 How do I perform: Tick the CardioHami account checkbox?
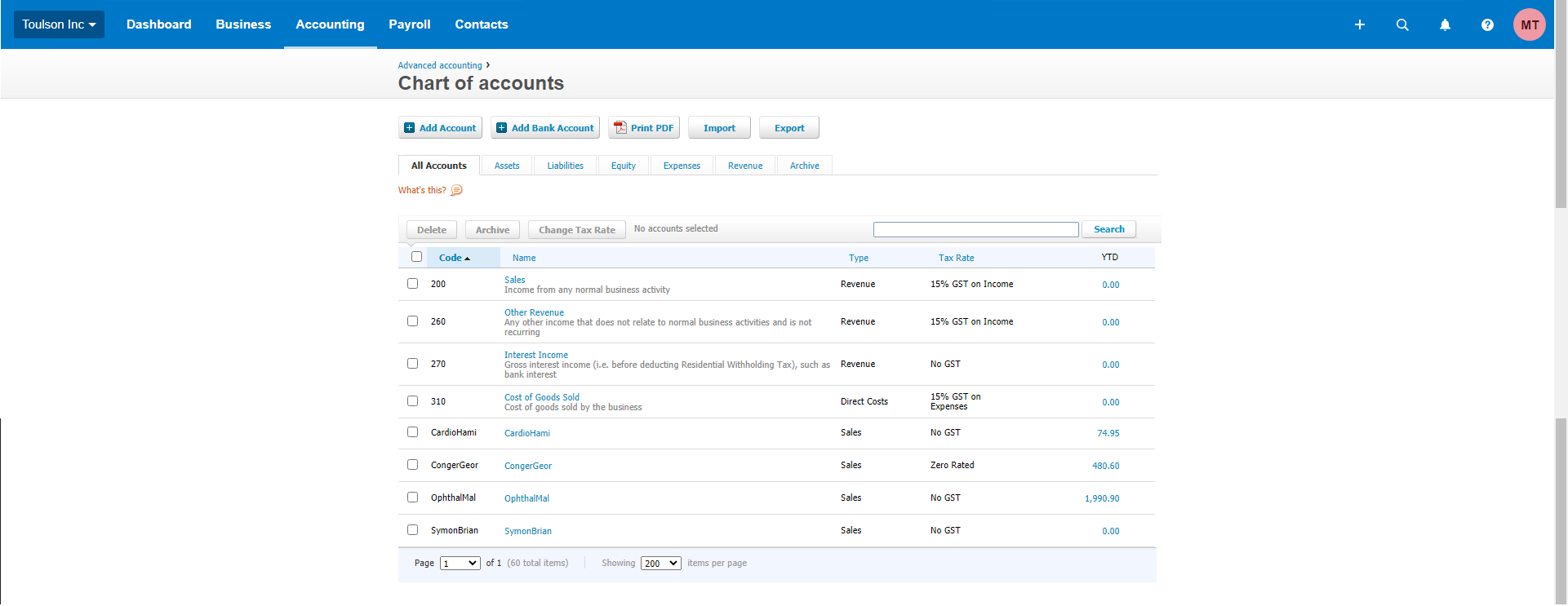click(x=412, y=432)
